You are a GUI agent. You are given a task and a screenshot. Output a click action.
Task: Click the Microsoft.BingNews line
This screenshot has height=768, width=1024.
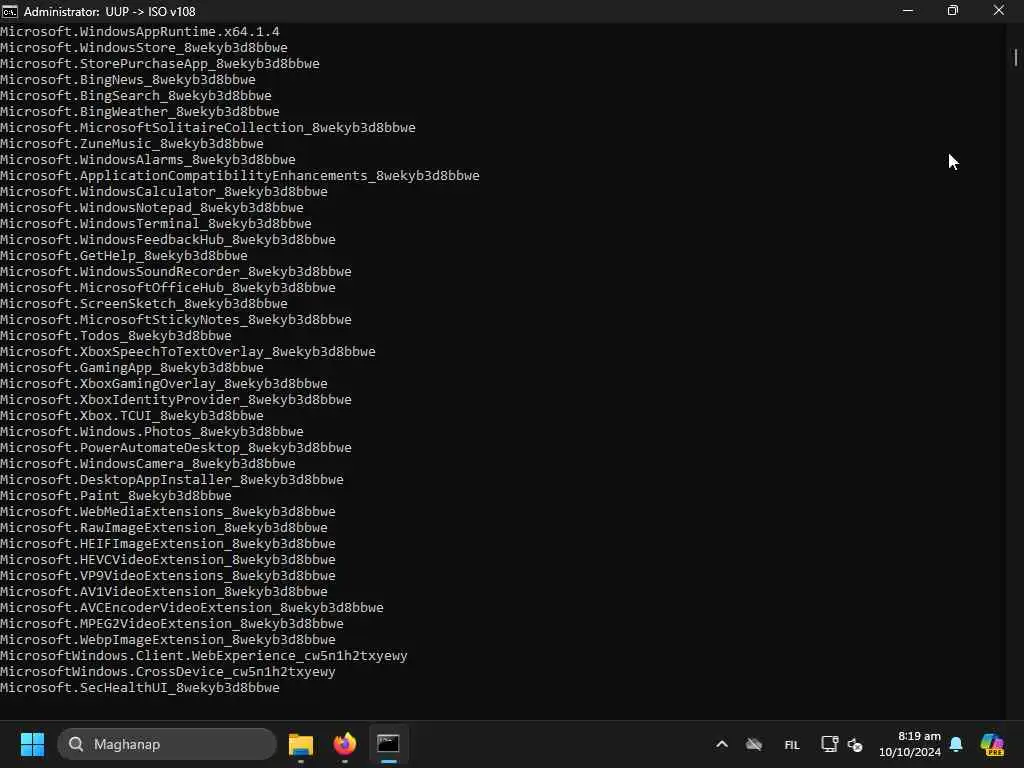coord(128,80)
